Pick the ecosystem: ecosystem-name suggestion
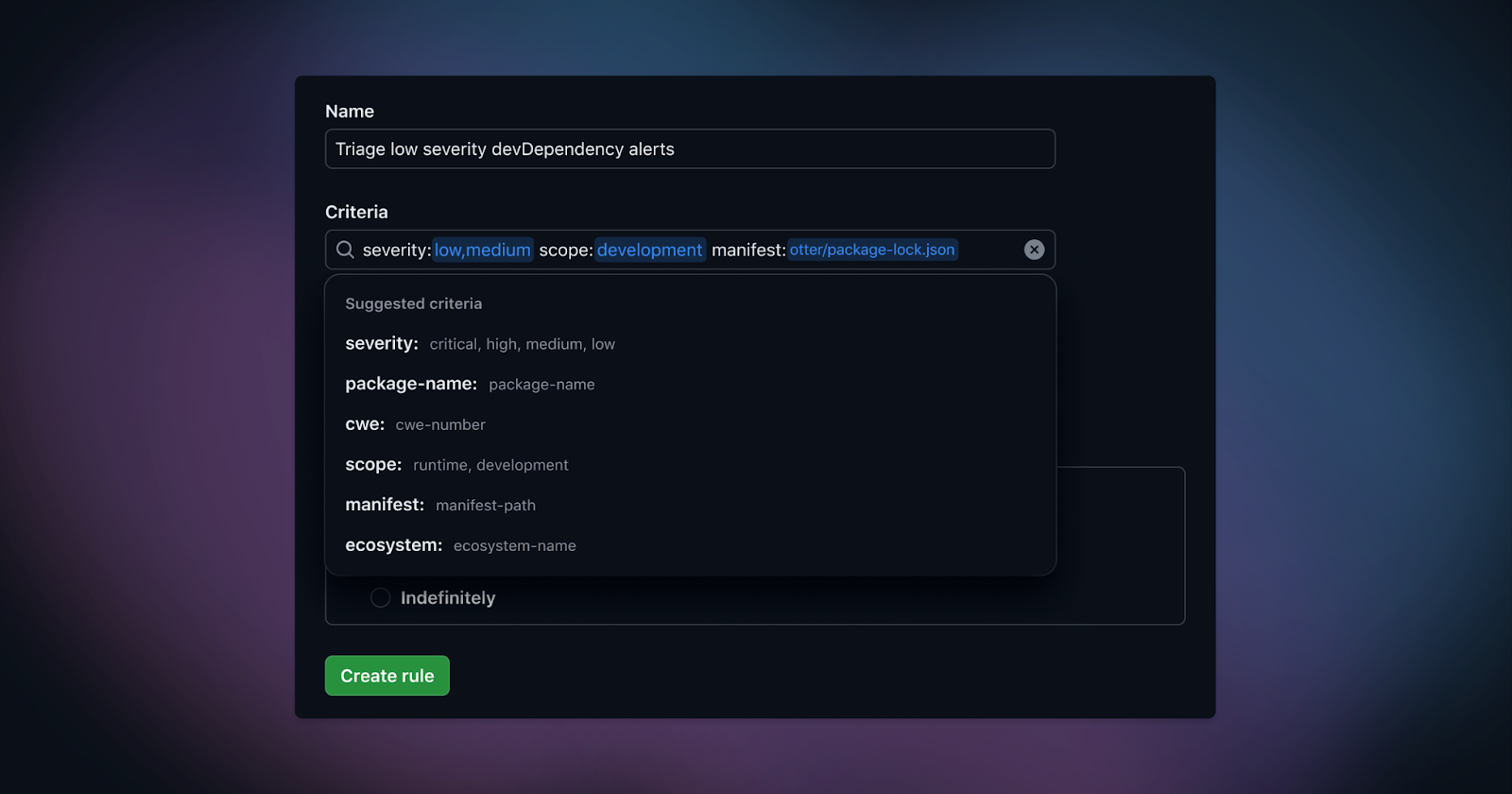The image size is (1512, 794). click(460, 545)
